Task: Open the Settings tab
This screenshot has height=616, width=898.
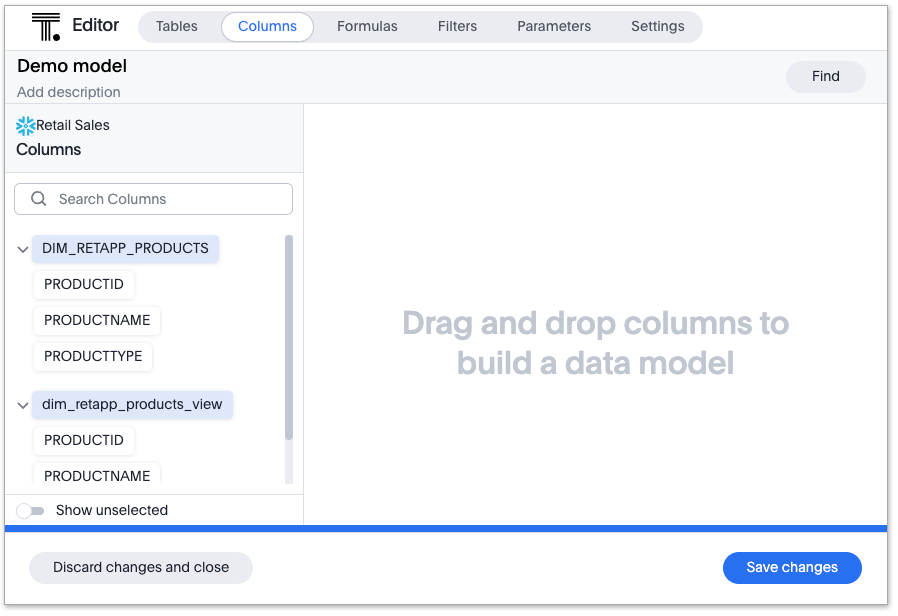Action: pyautogui.click(x=657, y=27)
